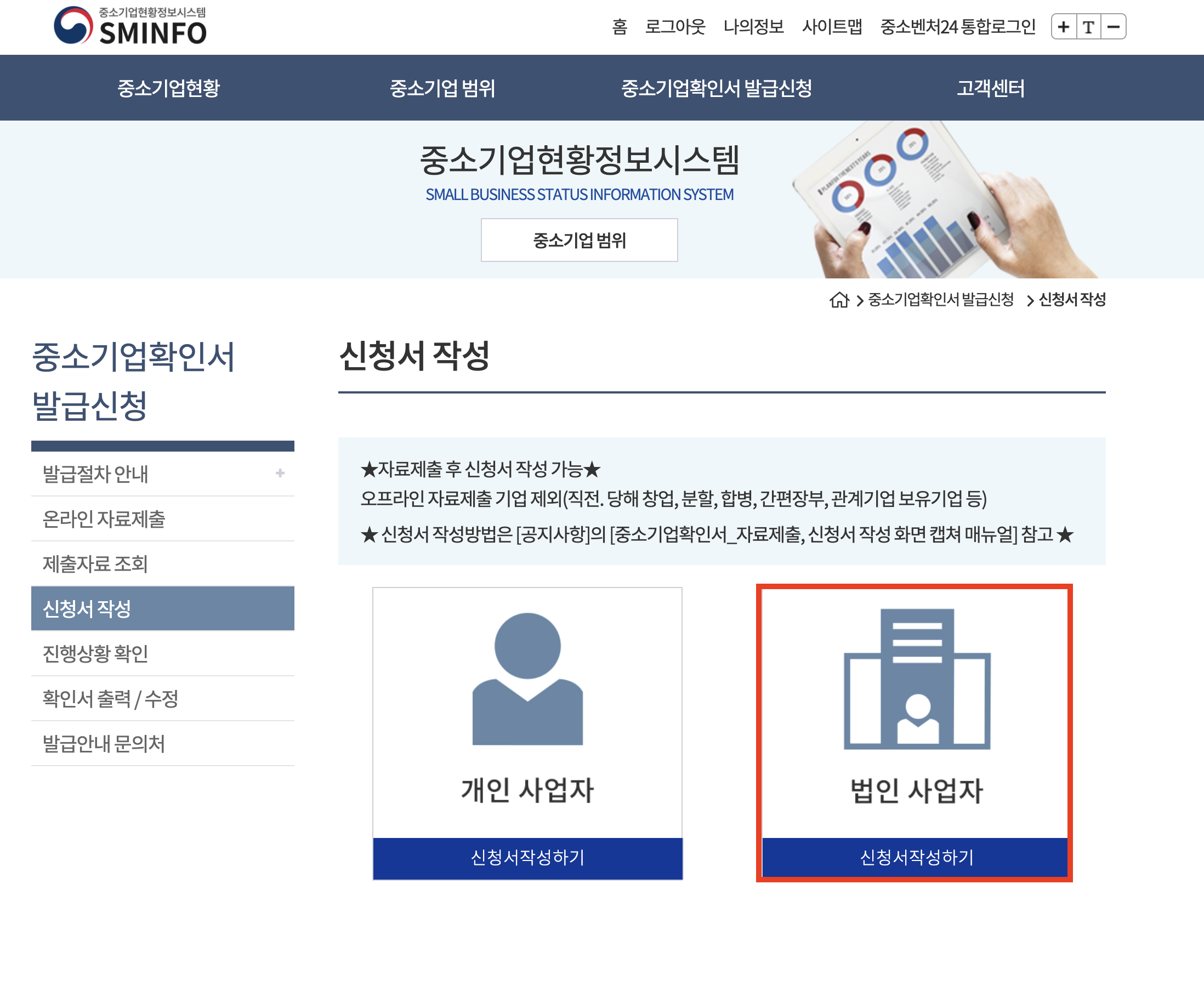The width and height of the screenshot is (1204, 981).
Task: Click the SMINFO logo
Action: 130,26
